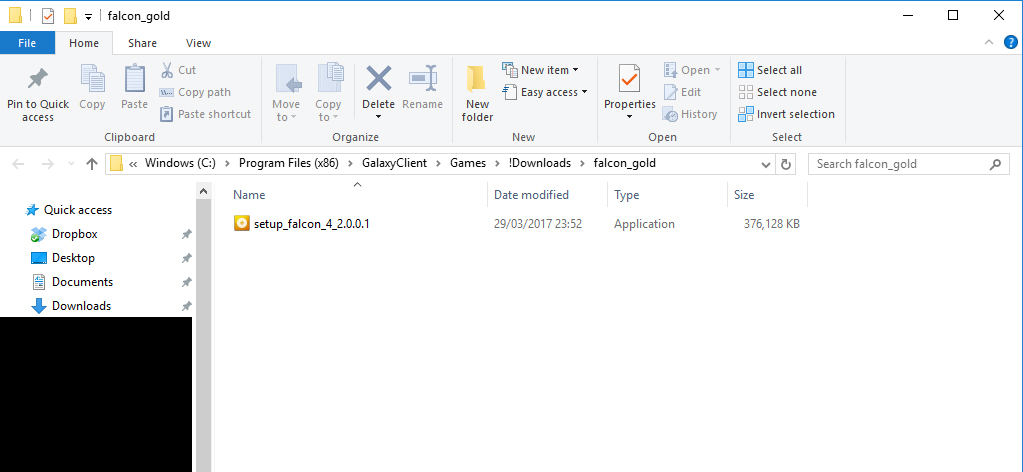Click the setup_falcon installer file icon
The image size is (1023, 472).
pos(241,224)
